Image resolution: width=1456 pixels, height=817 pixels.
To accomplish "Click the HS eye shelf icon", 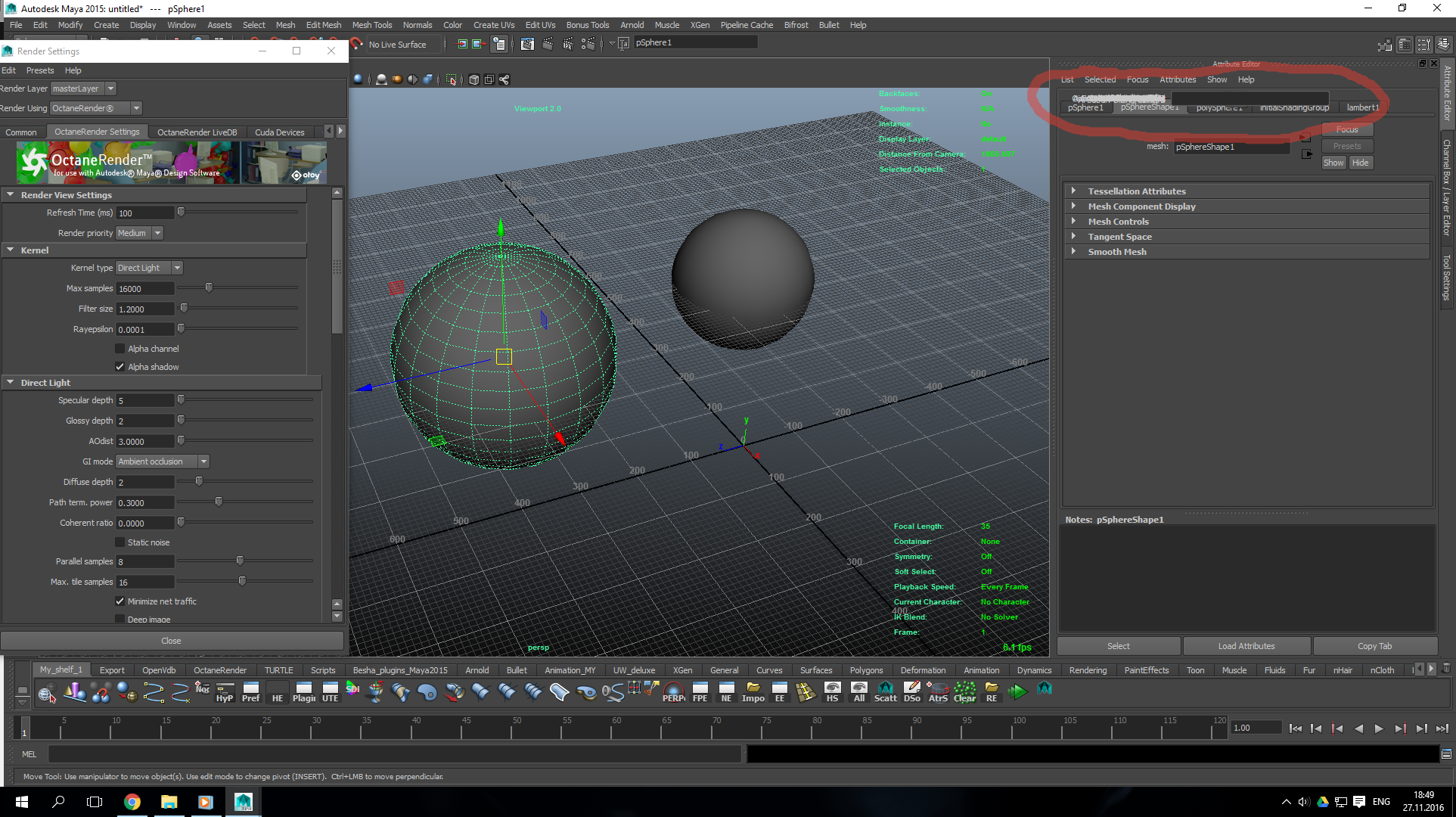I will 832,691.
